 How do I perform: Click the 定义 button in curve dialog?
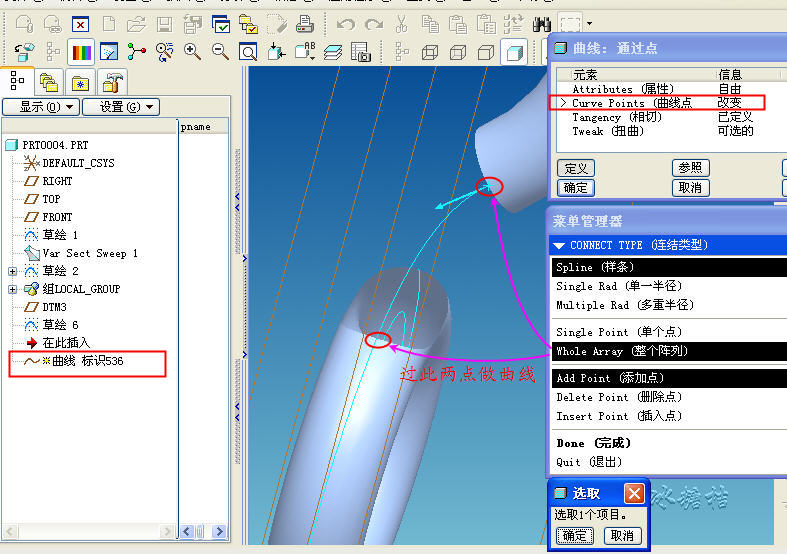[576, 169]
